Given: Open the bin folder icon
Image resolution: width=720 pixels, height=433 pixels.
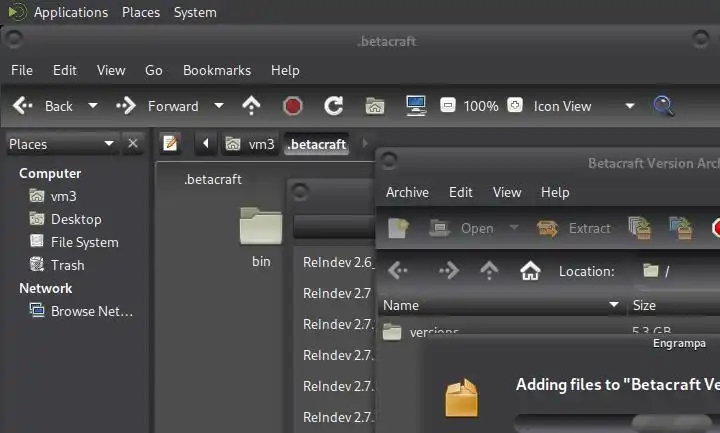Looking at the screenshot, I should [261, 226].
